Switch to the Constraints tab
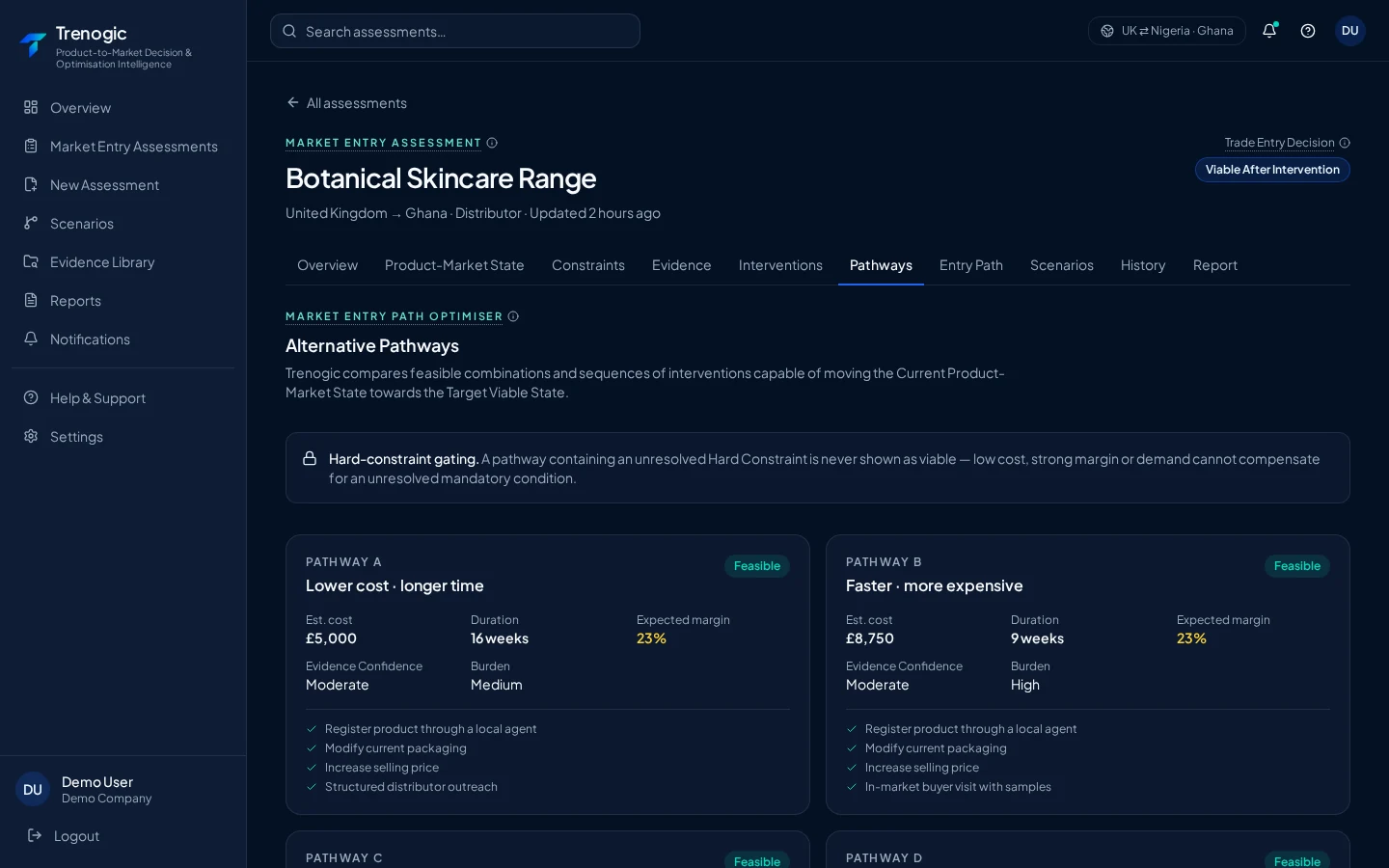The width and height of the screenshot is (1389, 868). (588, 265)
